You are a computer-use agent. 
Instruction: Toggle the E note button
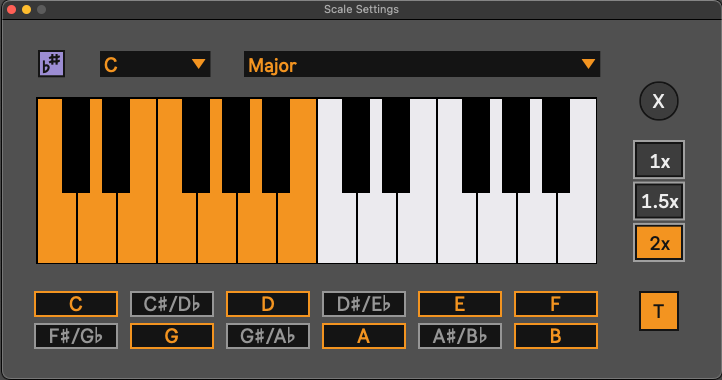[x=460, y=304]
